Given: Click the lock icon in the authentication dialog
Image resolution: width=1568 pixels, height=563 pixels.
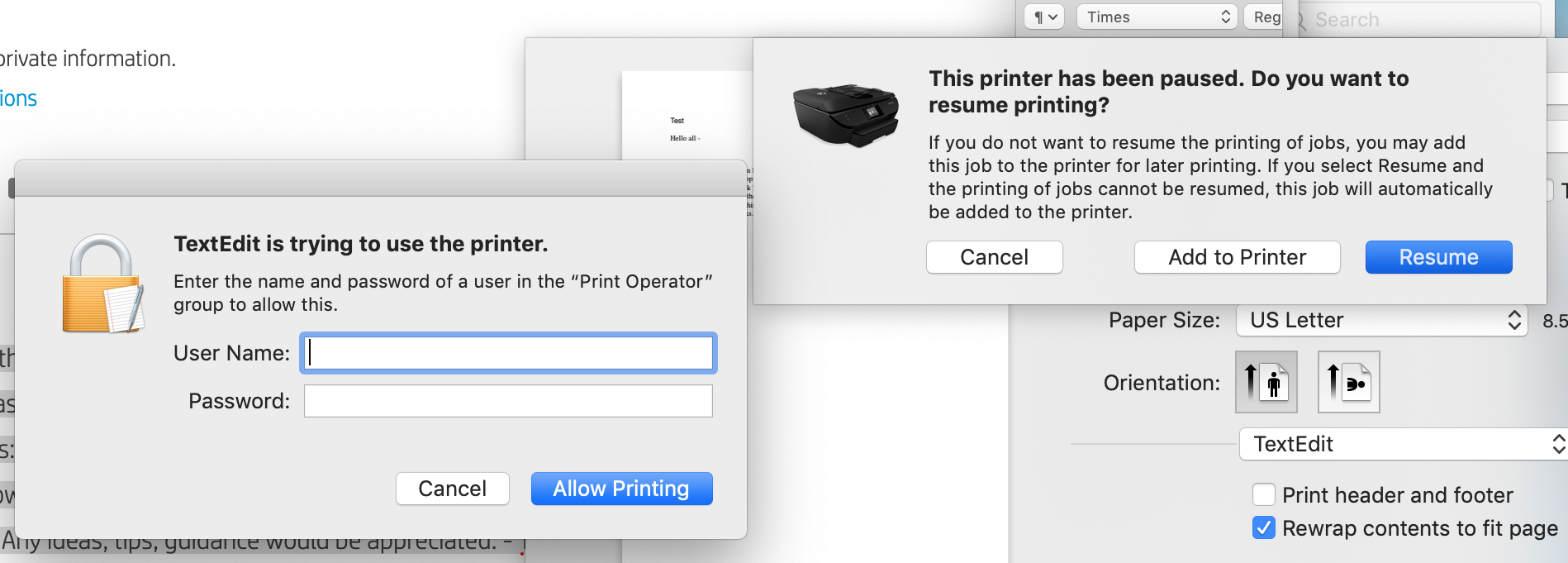Looking at the screenshot, I should point(103,284).
